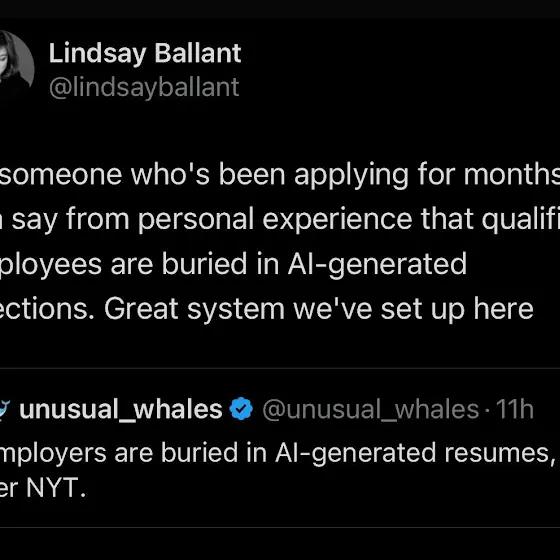Click the word "Ballant" in the display name
Screen dimensions: 560x560
198,54
